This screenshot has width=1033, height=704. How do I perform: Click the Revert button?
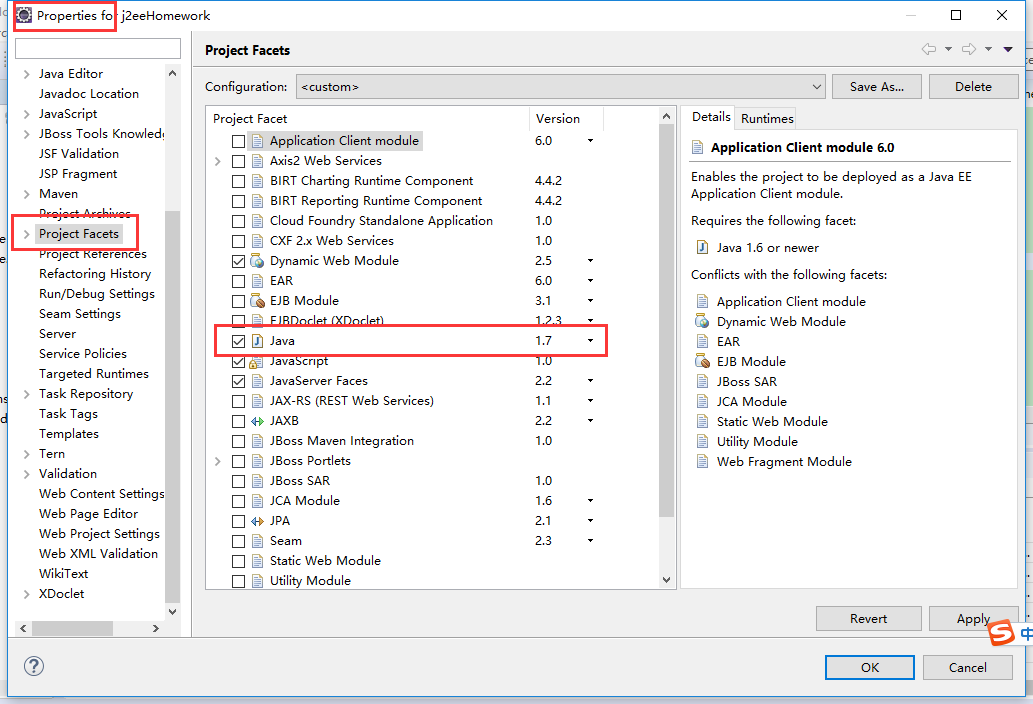pyautogui.click(x=868, y=618)
